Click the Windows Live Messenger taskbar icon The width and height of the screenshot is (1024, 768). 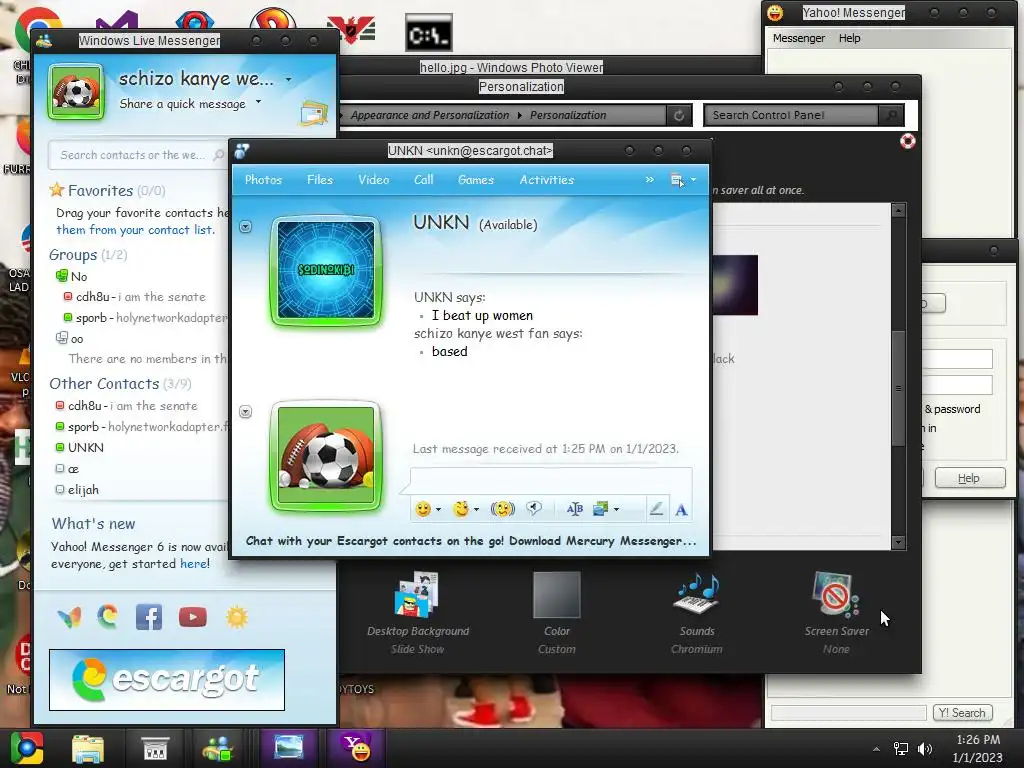coord(218,748)
